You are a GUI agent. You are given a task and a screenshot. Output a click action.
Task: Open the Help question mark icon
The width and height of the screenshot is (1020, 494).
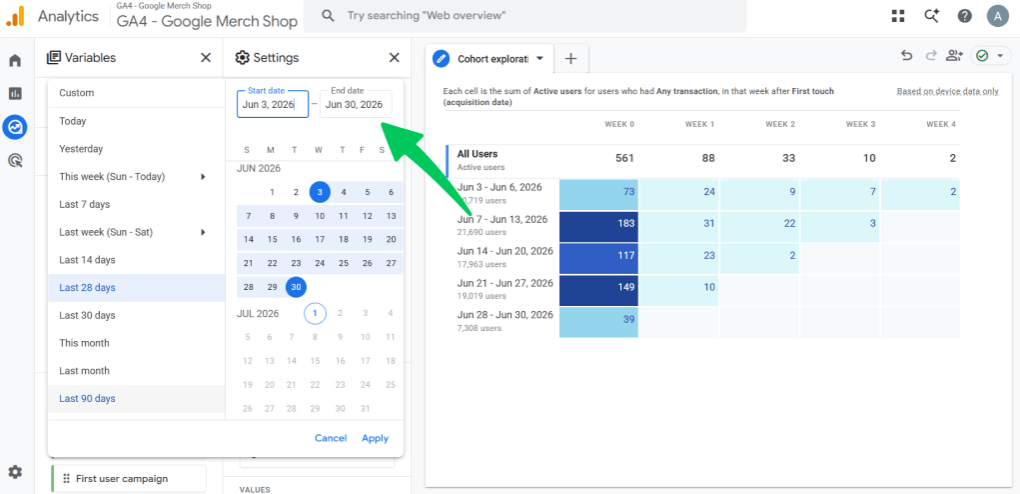point(965,16)
